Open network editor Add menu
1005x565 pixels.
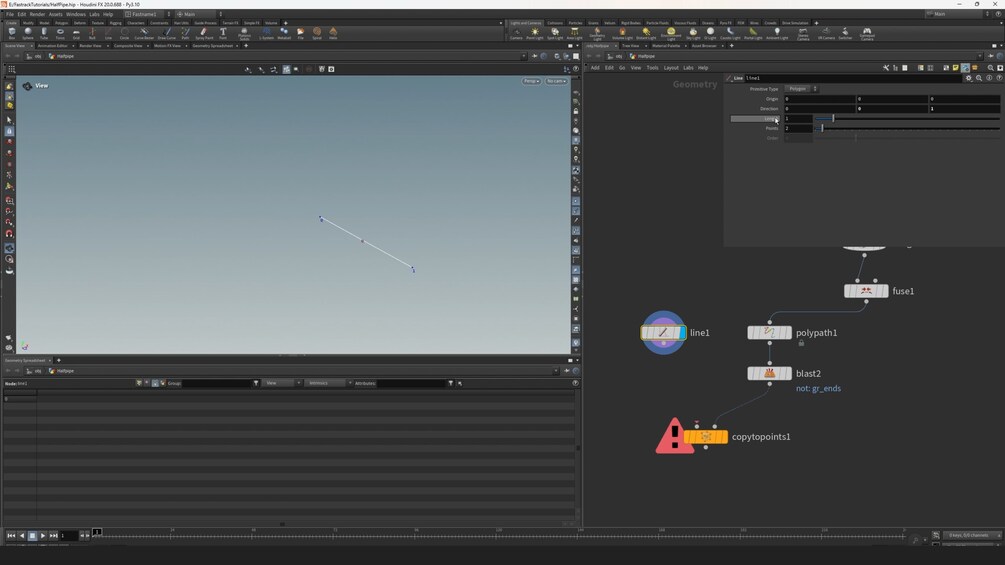[x=595, y=68]
